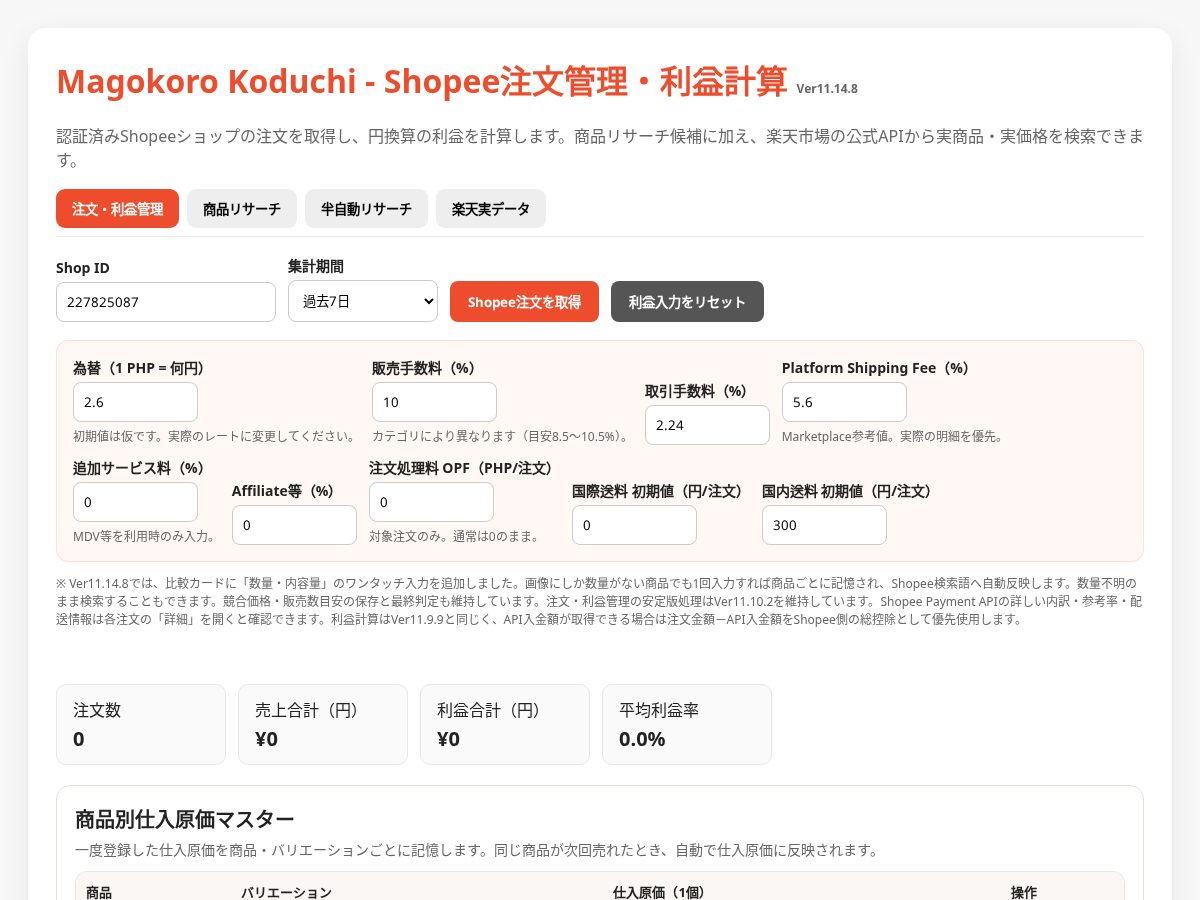Screen dimensions: 1200x900
Task: Click the 商品別仕入原価マスター heading
Action: [185, 819]
